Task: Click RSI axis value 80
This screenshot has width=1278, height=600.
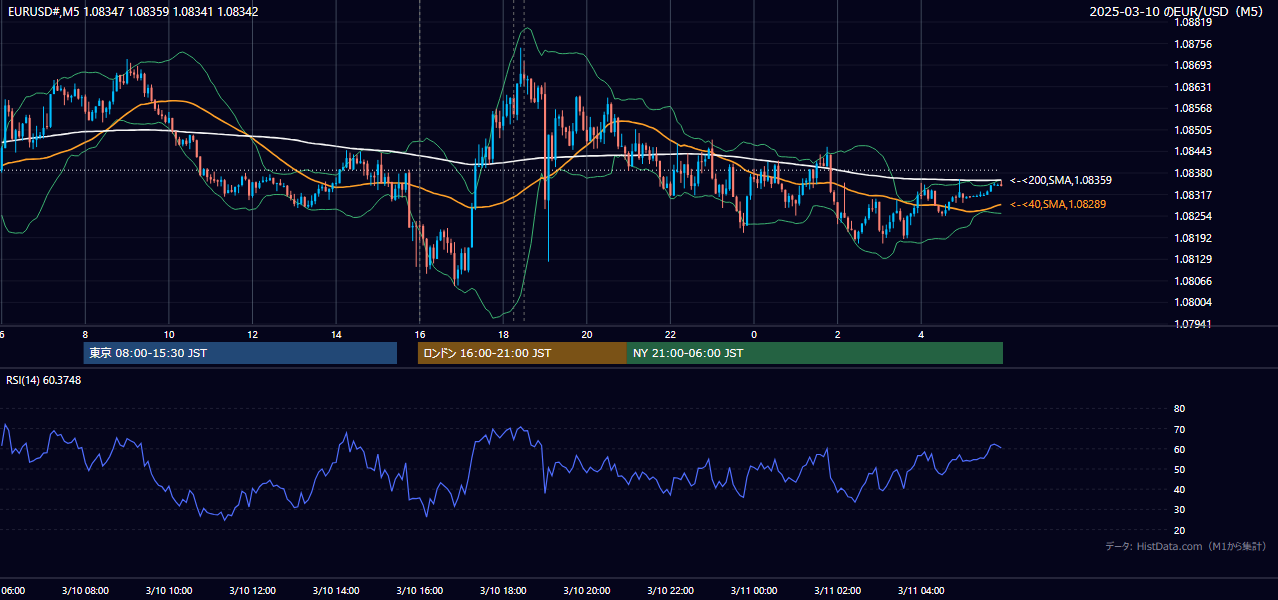Action: 1179,409
